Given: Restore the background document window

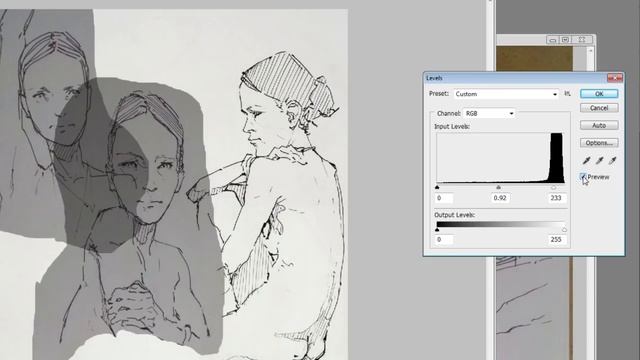Looking at the screenshot, I should 565,40.
